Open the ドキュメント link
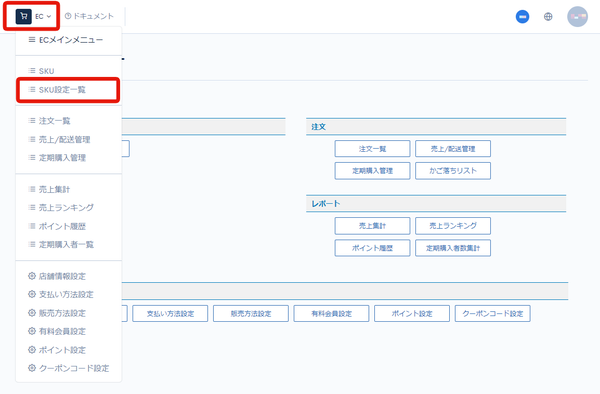 89,16
